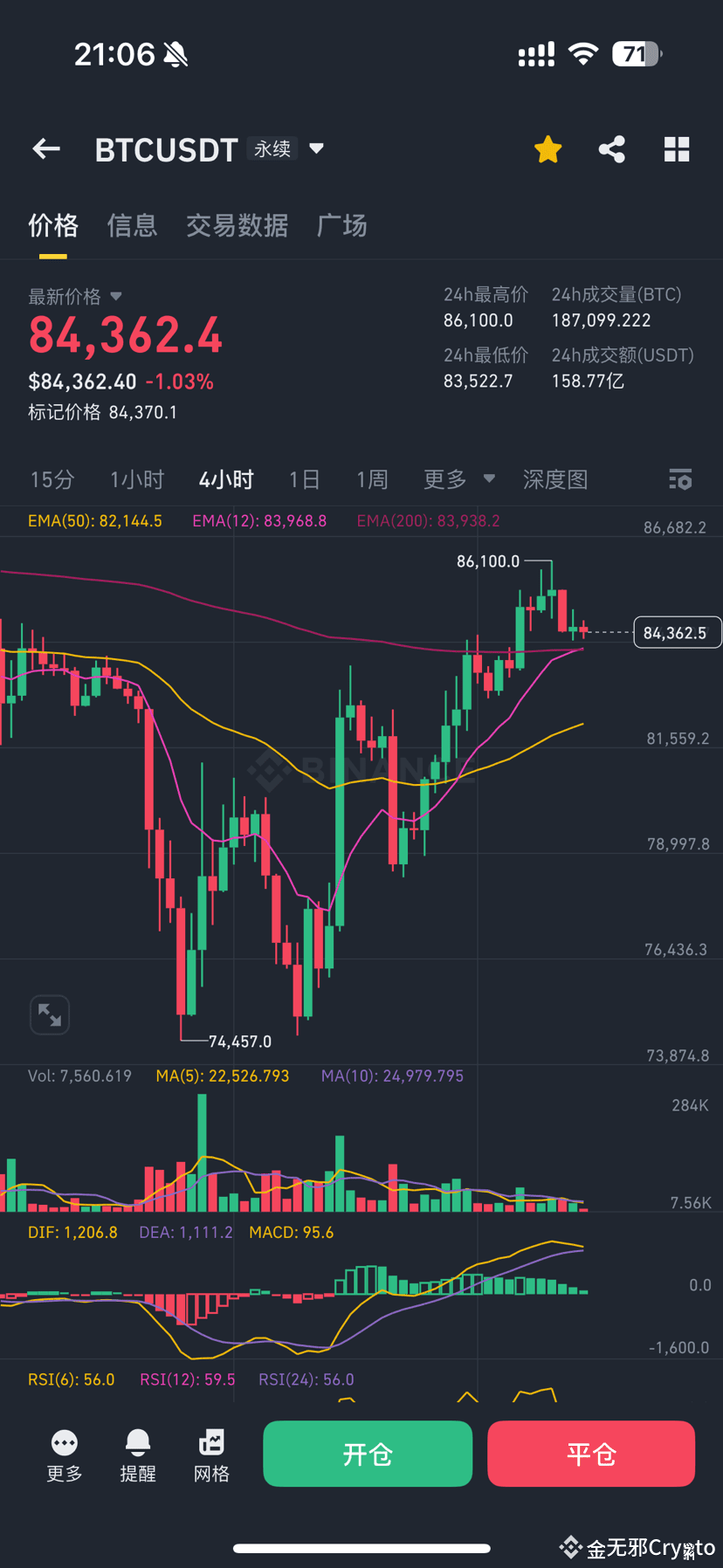Viewport: 723px width, 1568px height.
Task: Open the 更多 timeframe dropdown
Action: tap(459, 478)
